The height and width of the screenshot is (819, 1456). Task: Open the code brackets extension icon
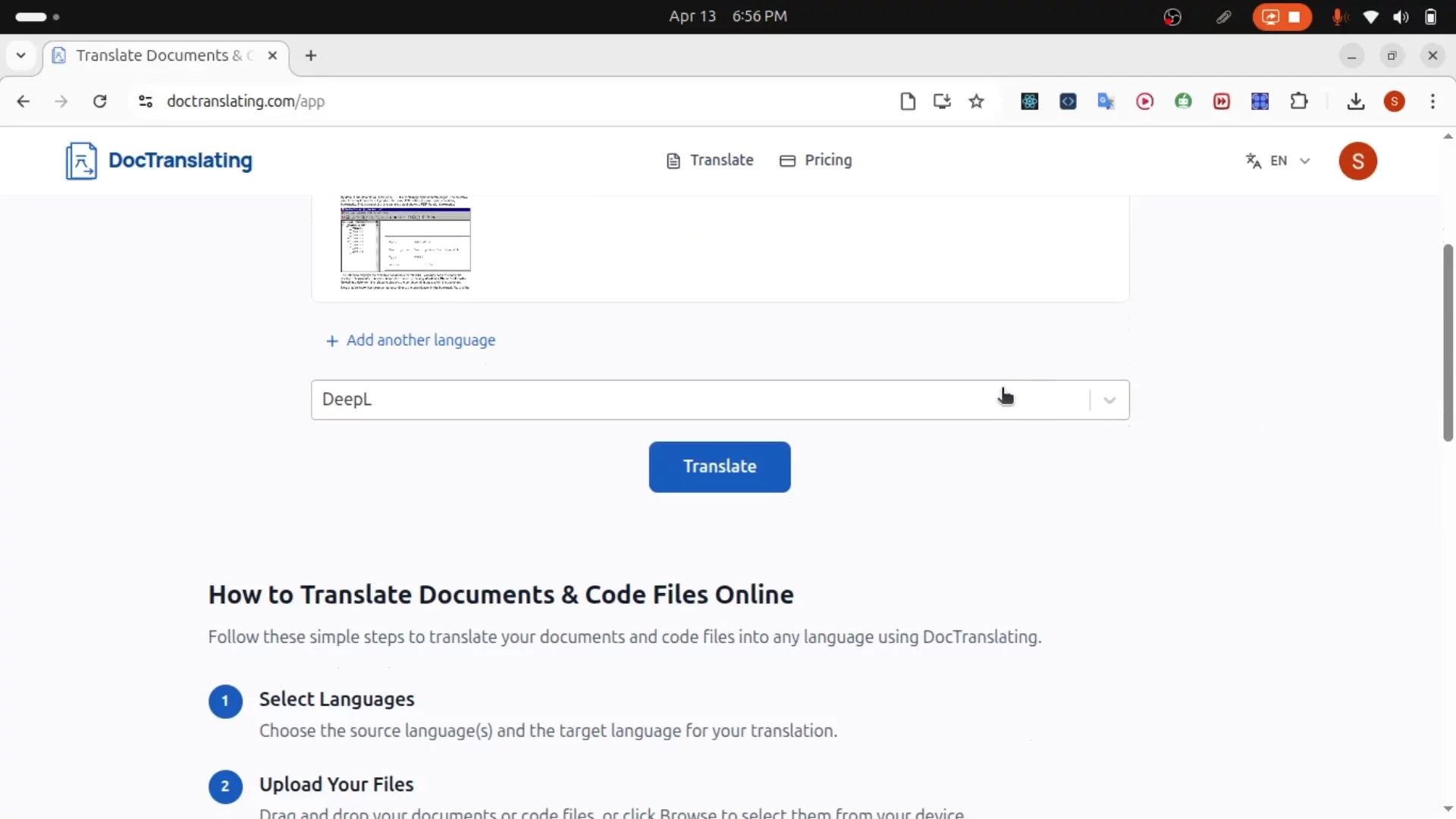1068,102
